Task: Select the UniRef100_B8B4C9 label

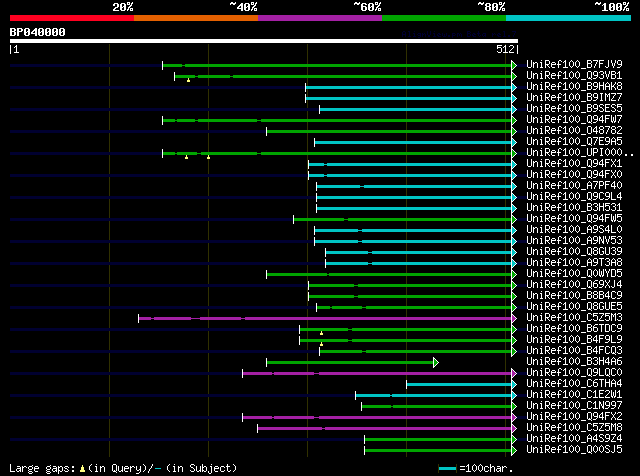Action: pyautogui.click(x=574, y=296)
